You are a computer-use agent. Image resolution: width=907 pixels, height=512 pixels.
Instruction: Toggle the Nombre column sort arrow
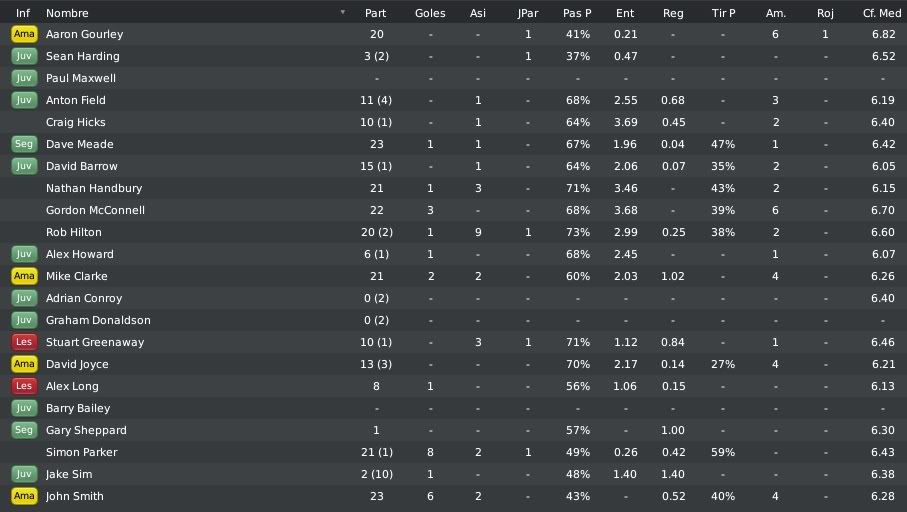point(343,12)
